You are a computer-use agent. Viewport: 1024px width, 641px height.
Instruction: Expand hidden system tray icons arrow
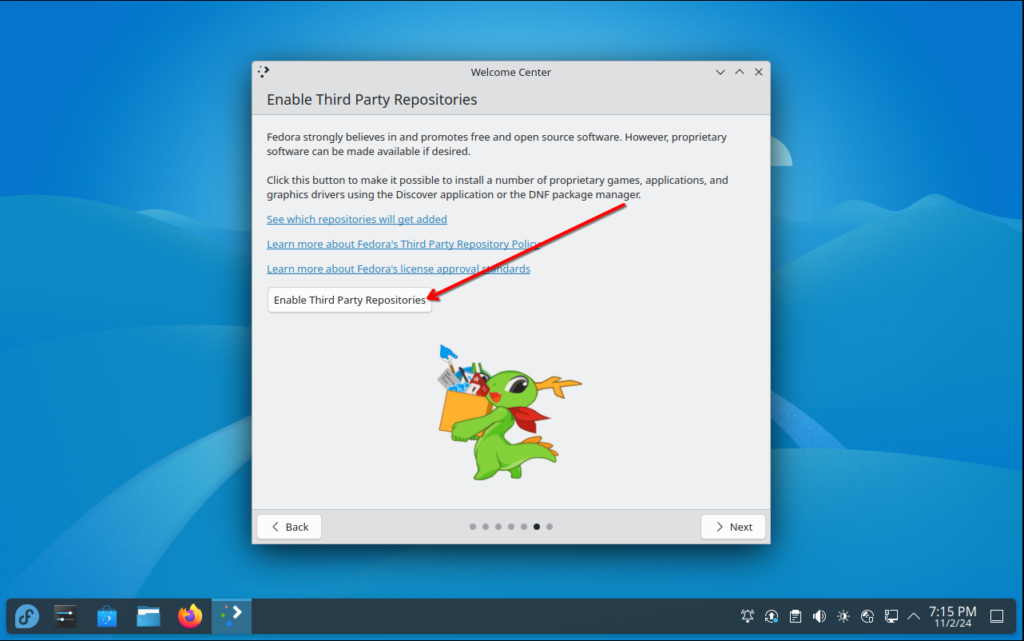point(914,616)
